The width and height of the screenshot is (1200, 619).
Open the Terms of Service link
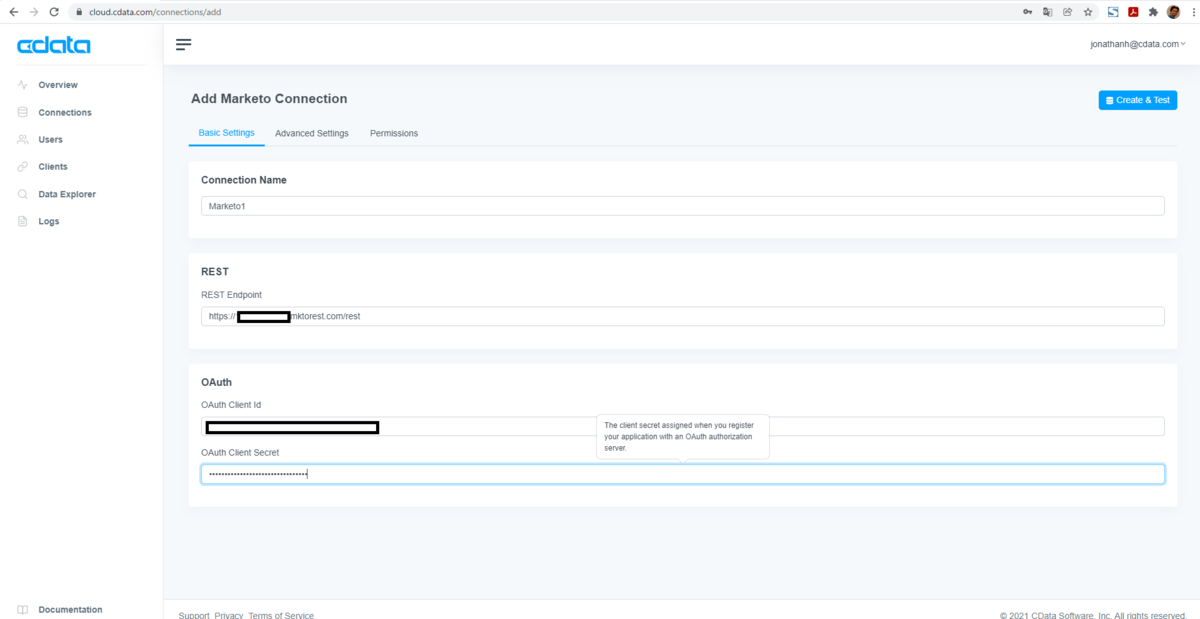[281, 615]
